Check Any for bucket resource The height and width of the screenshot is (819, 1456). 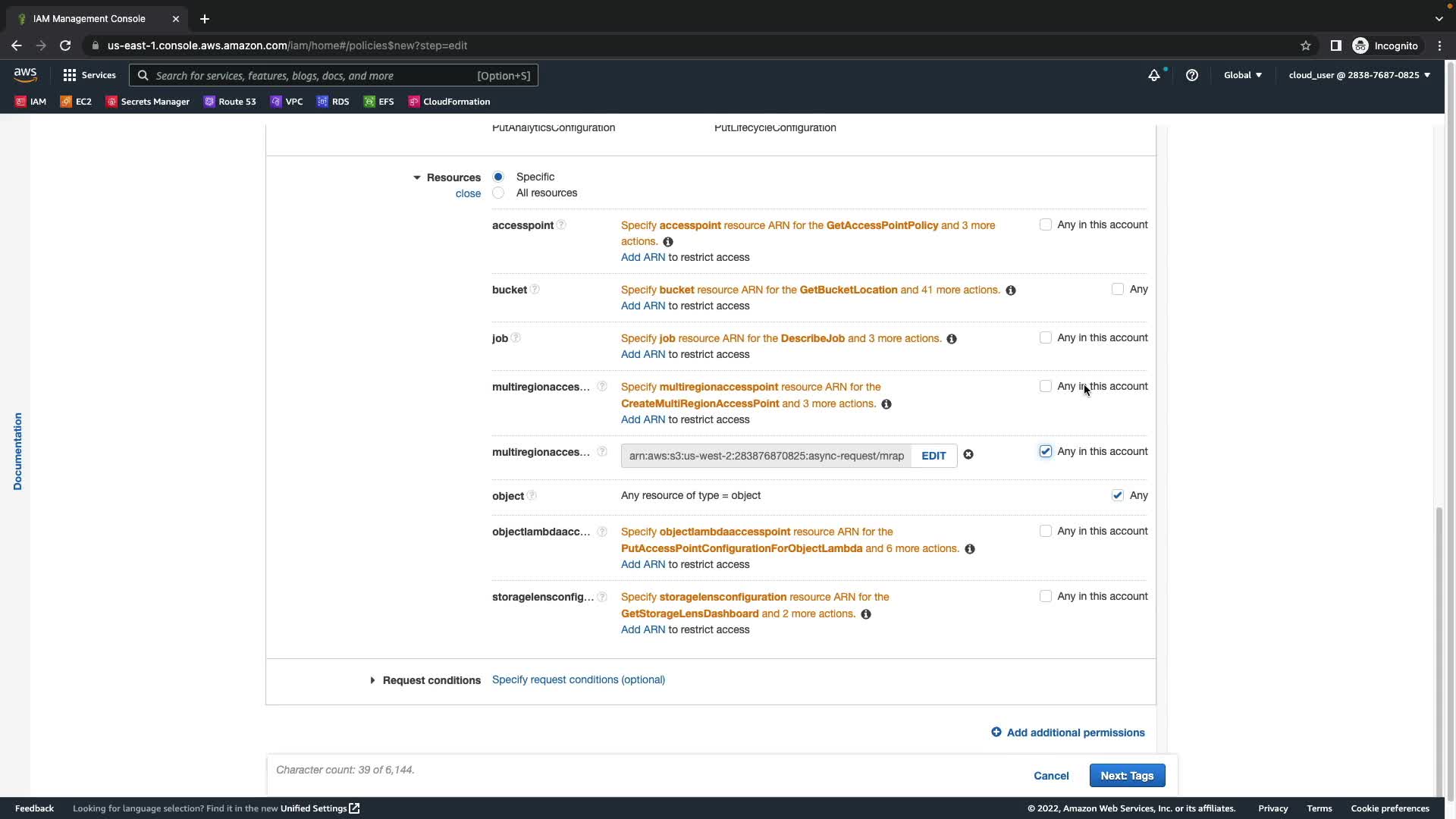click(x=1117, y=290)
